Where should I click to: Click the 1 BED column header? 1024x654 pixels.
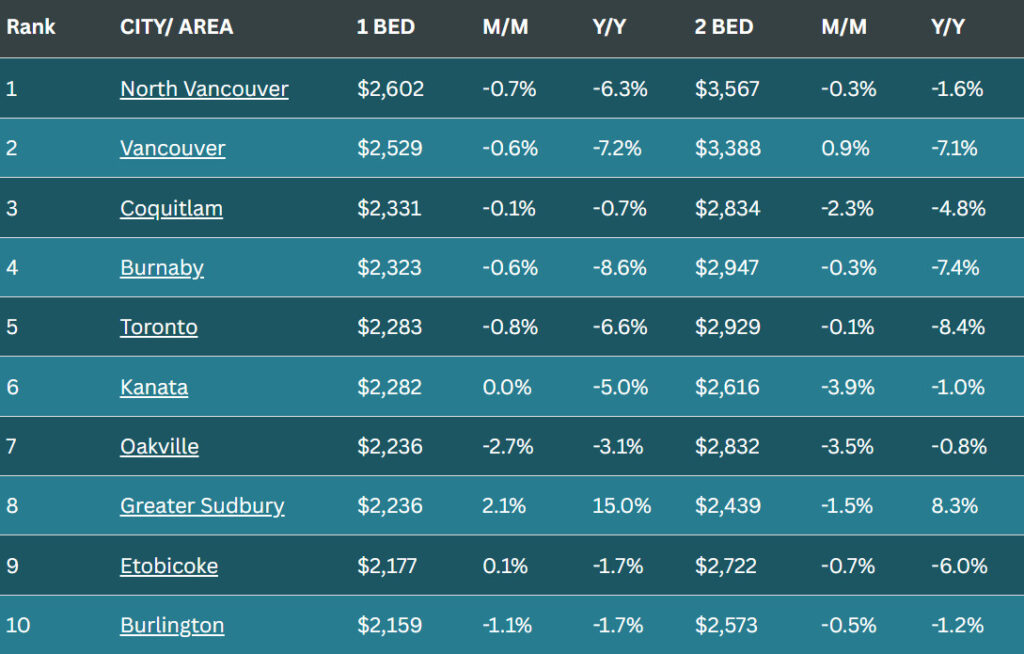pos(385,27)
